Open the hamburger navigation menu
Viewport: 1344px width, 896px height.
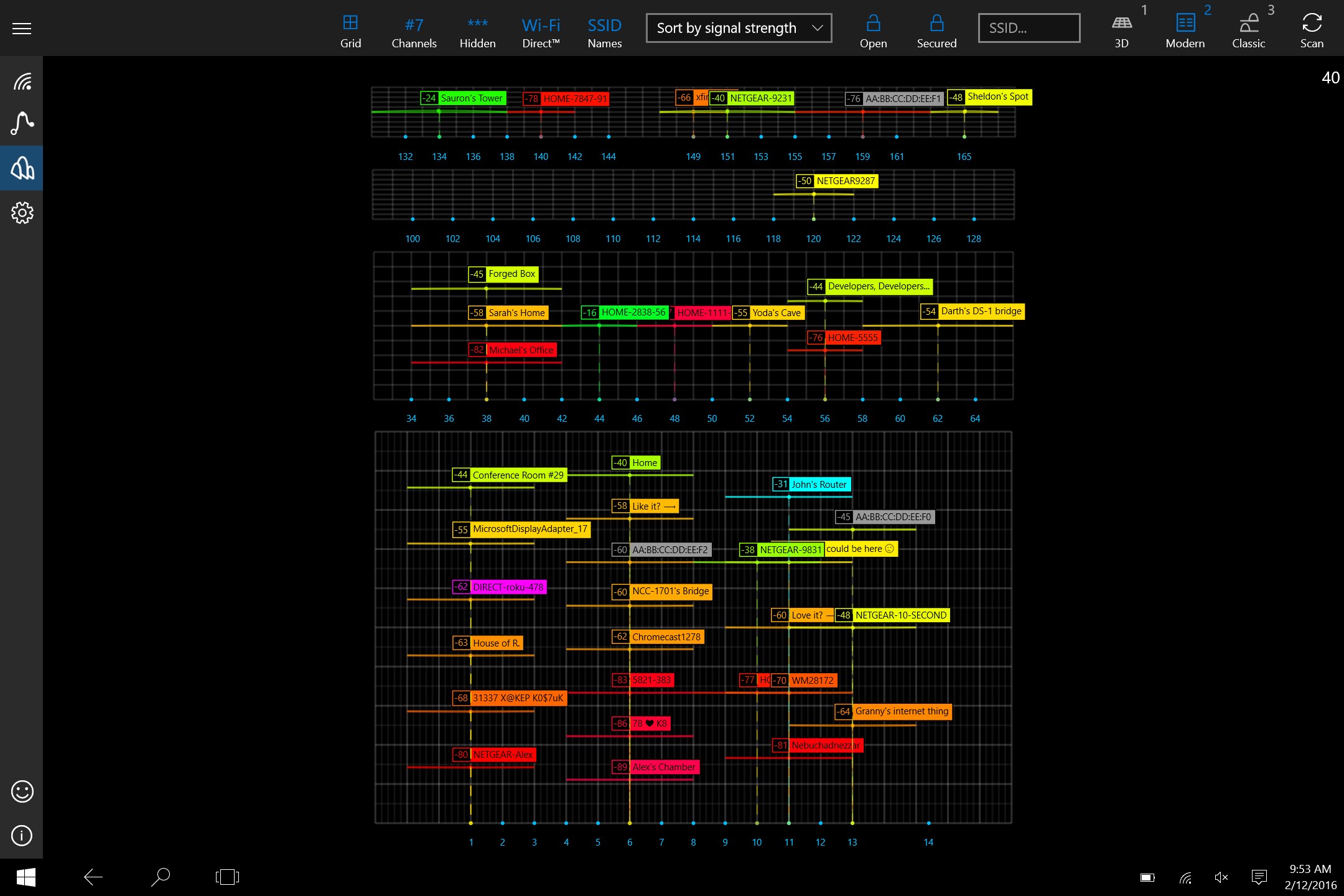(22, 29)
